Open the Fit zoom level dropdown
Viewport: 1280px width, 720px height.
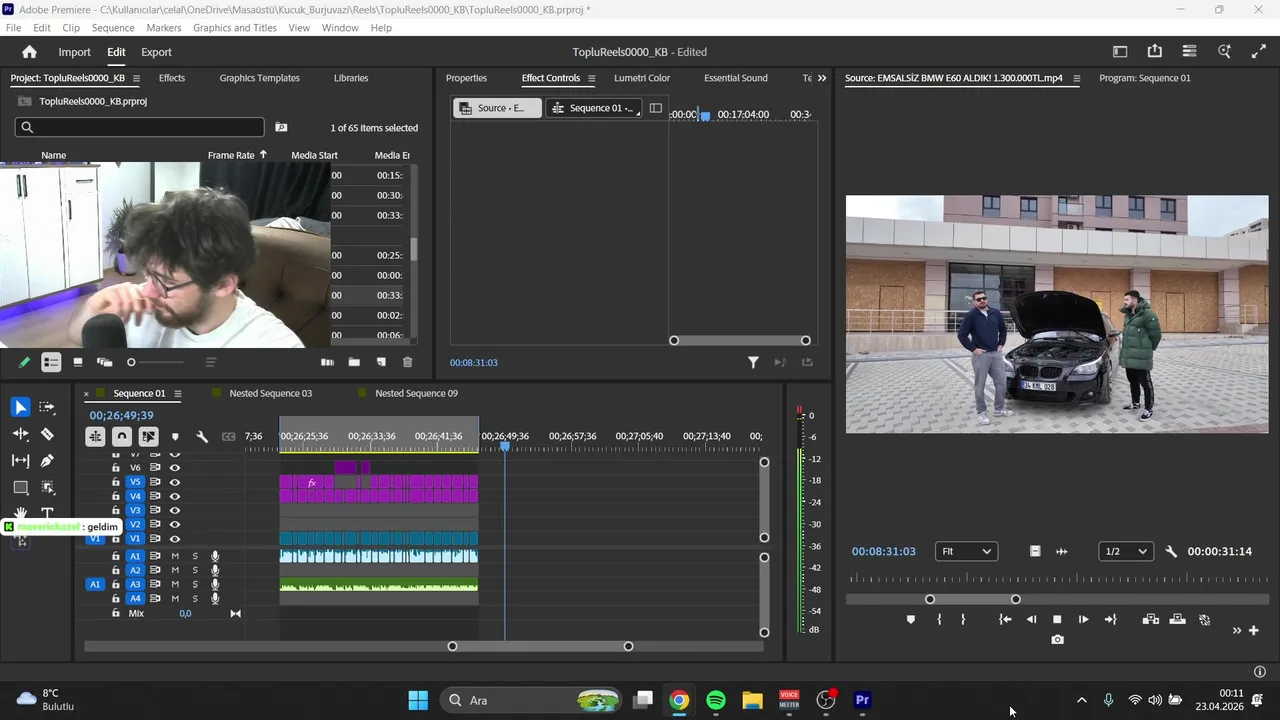pyautogui.click(x=966, y=551)
